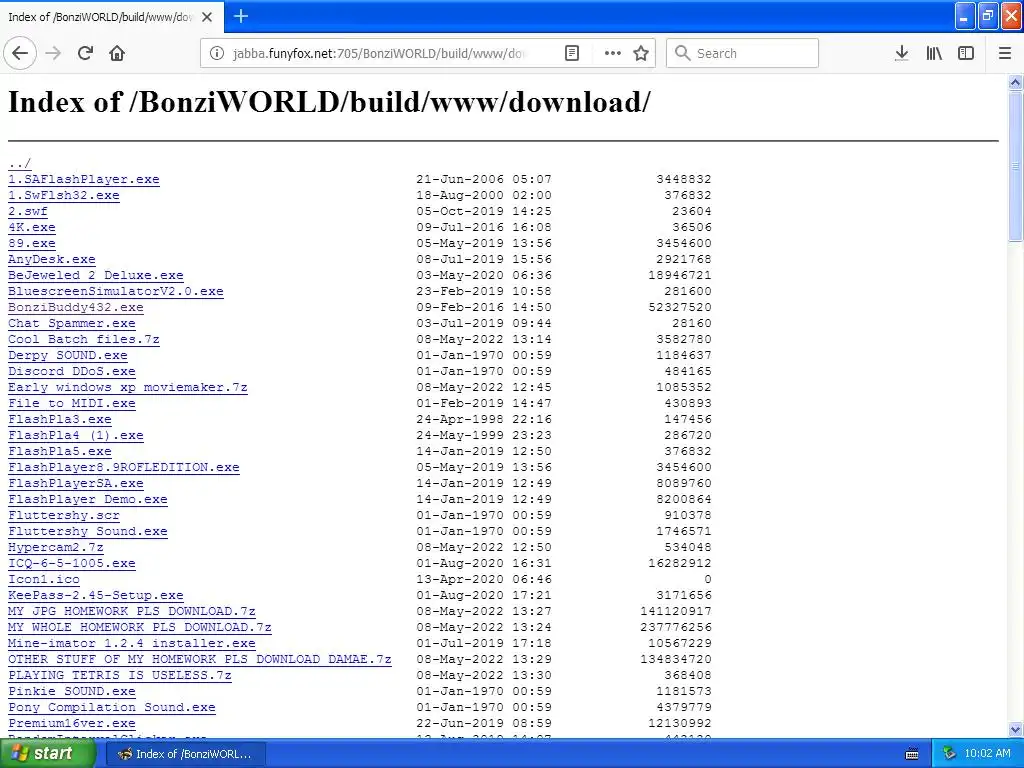
Task: Open a new tab with plus
Action: (x=241, y=16)
